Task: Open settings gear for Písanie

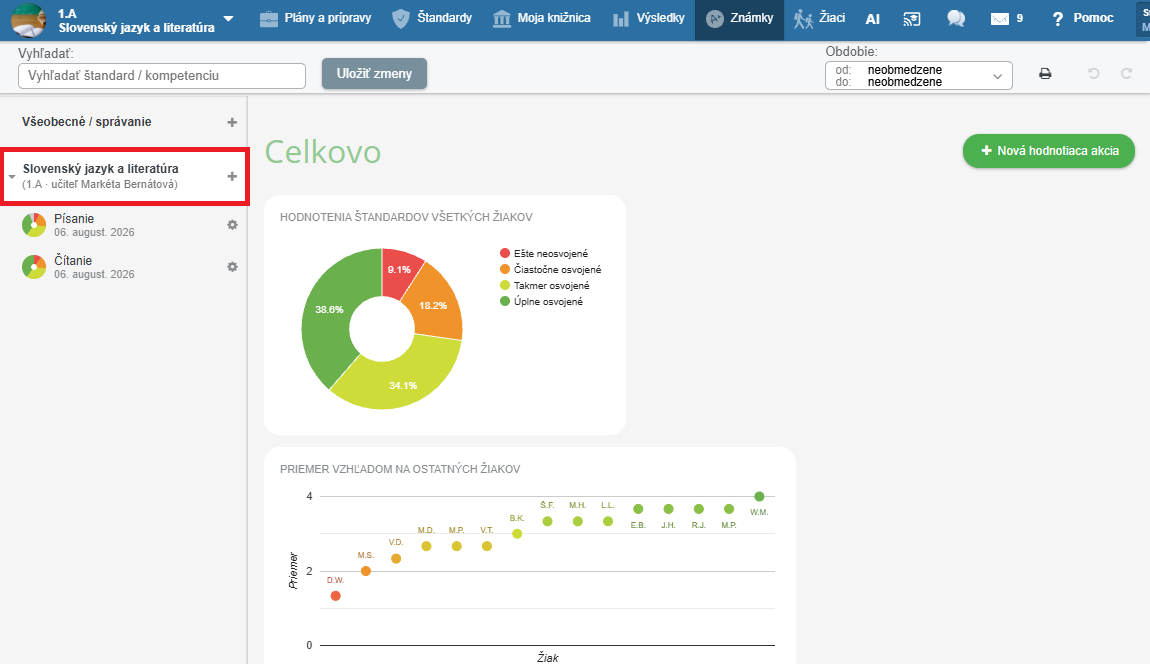Action: (232, 225)
